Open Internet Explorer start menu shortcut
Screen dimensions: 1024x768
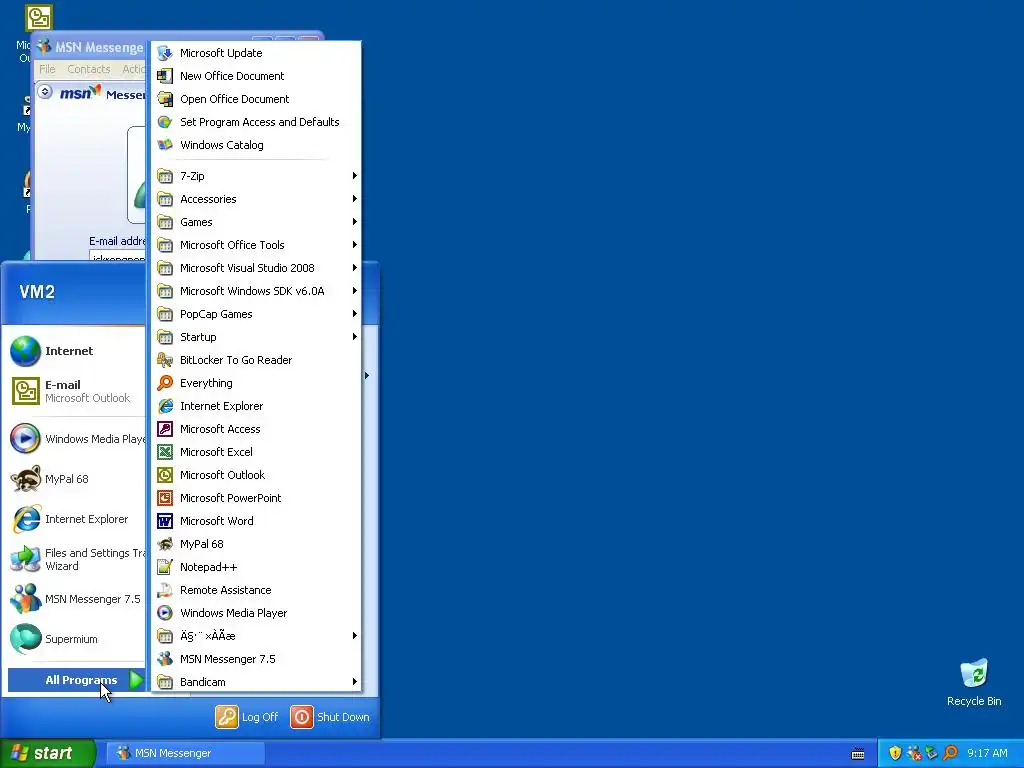(76, 519)
